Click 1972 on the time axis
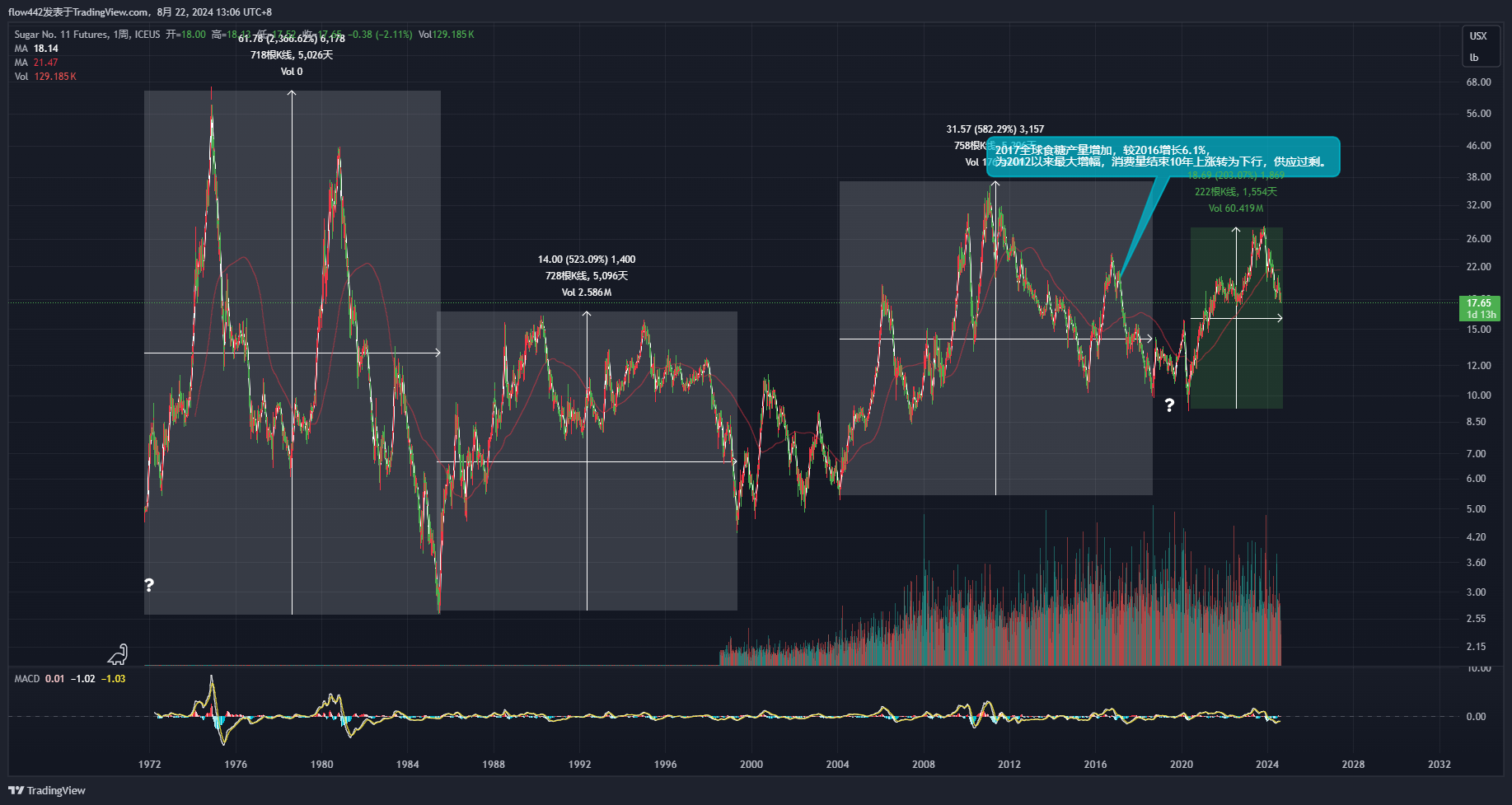1512x805 pixels. click(x=150, y=765)
